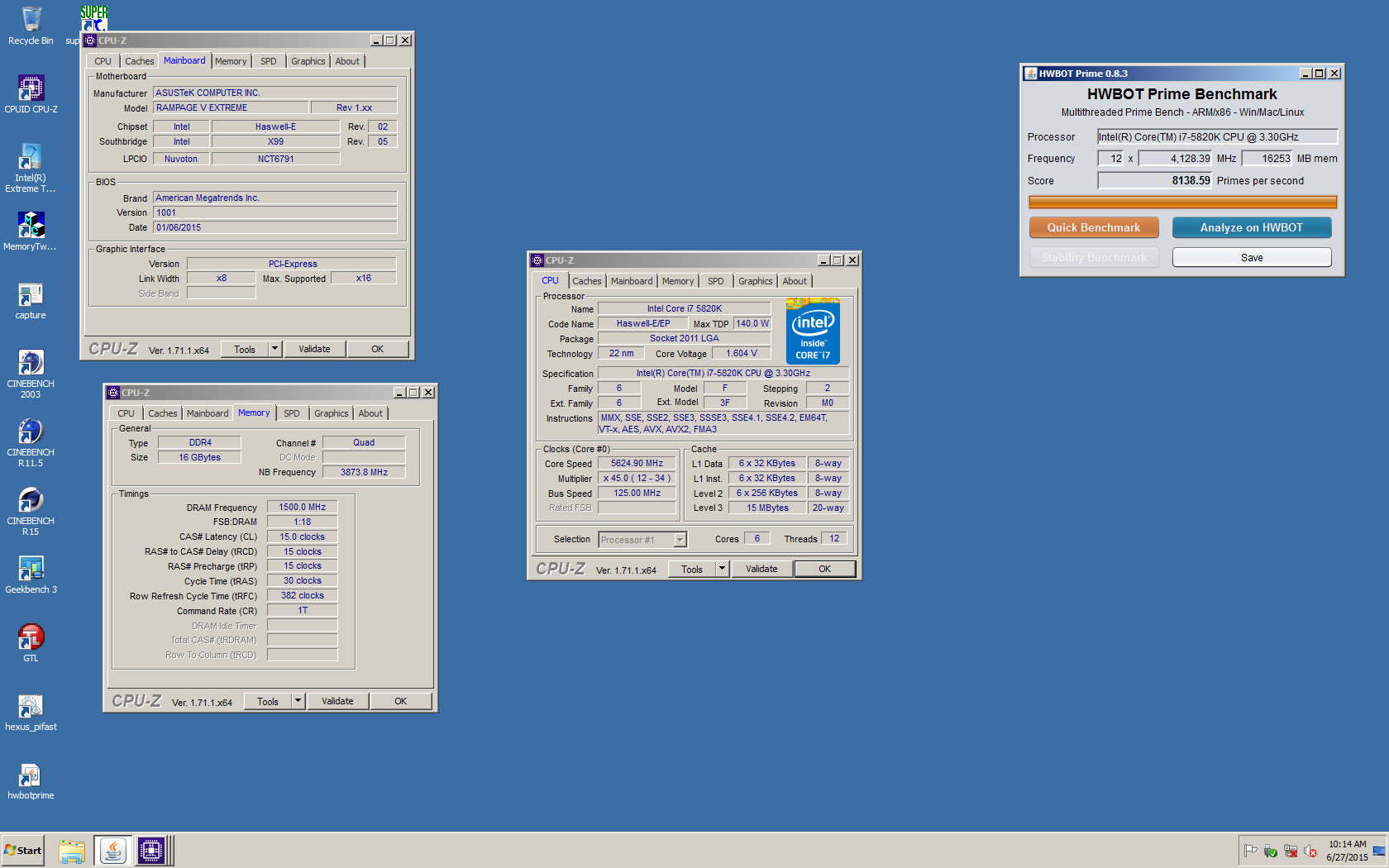Open Geekbench 3 desktop shortcut
This screenshot has height=868, width=1389.
point(31,575)
